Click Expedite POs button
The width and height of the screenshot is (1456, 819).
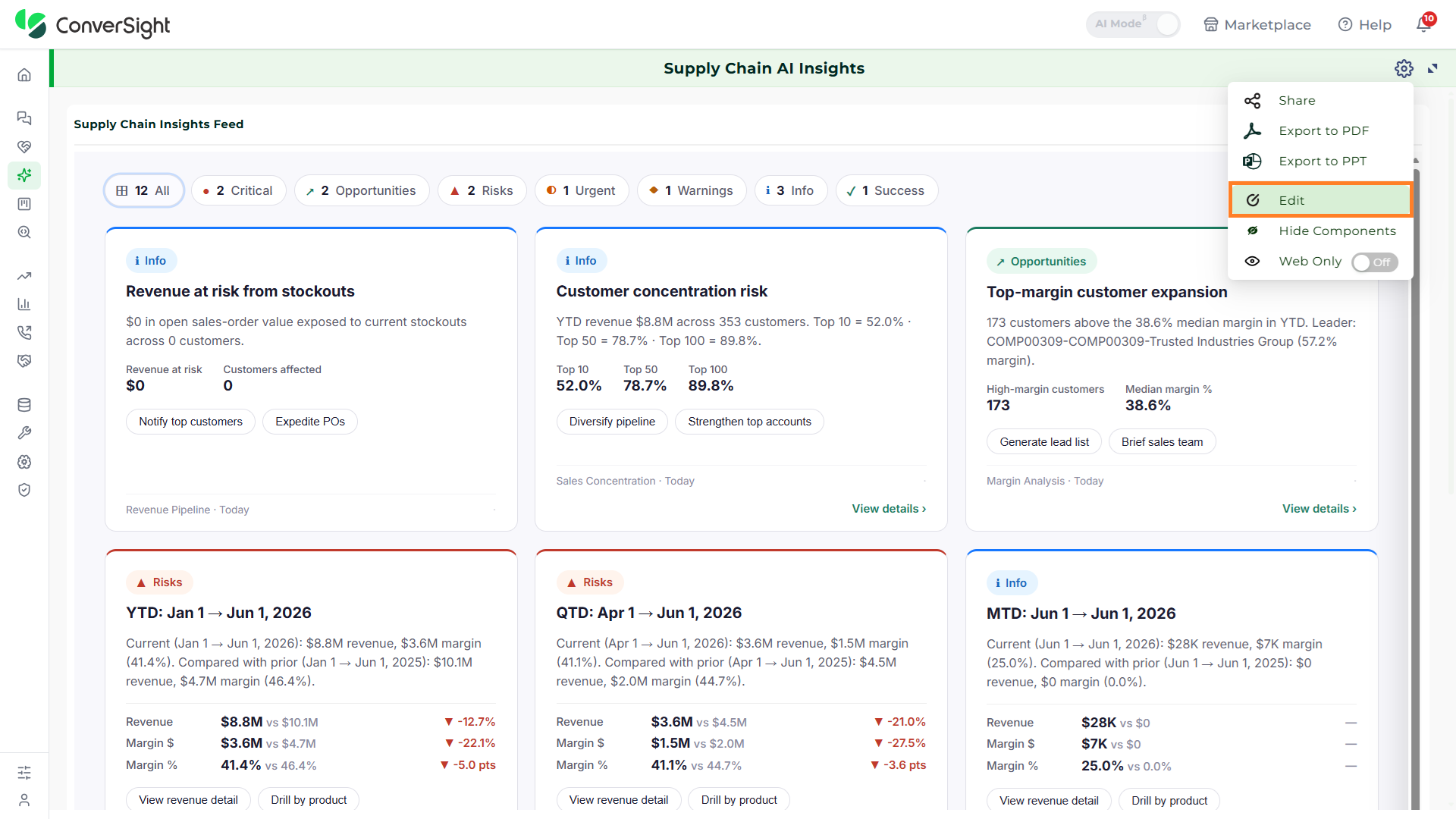coord(310,422)
